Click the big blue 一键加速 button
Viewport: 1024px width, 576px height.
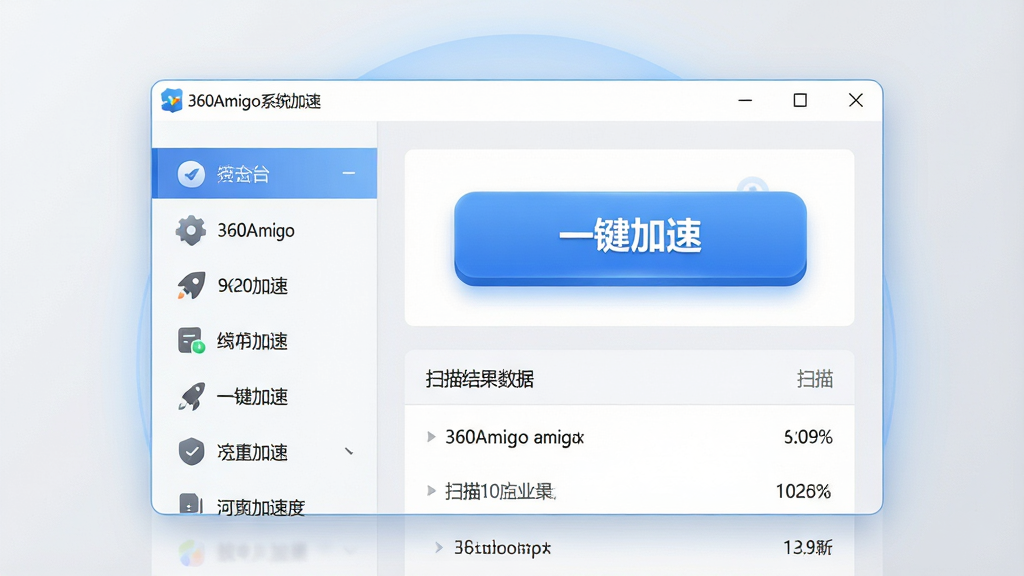(630, 238)
